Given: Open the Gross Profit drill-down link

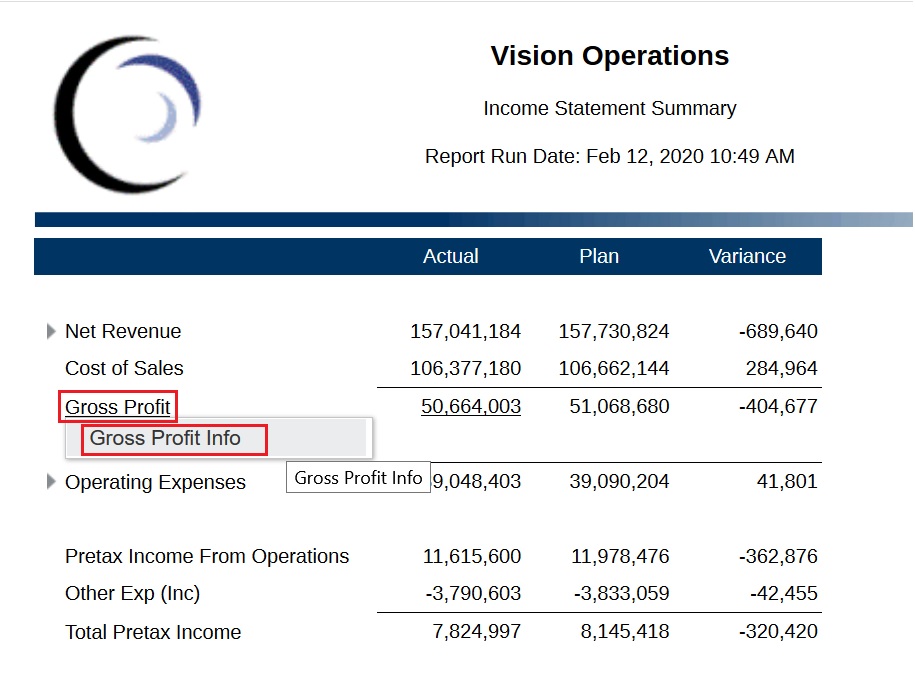Looking at the screenshot, I should [117, 406].
